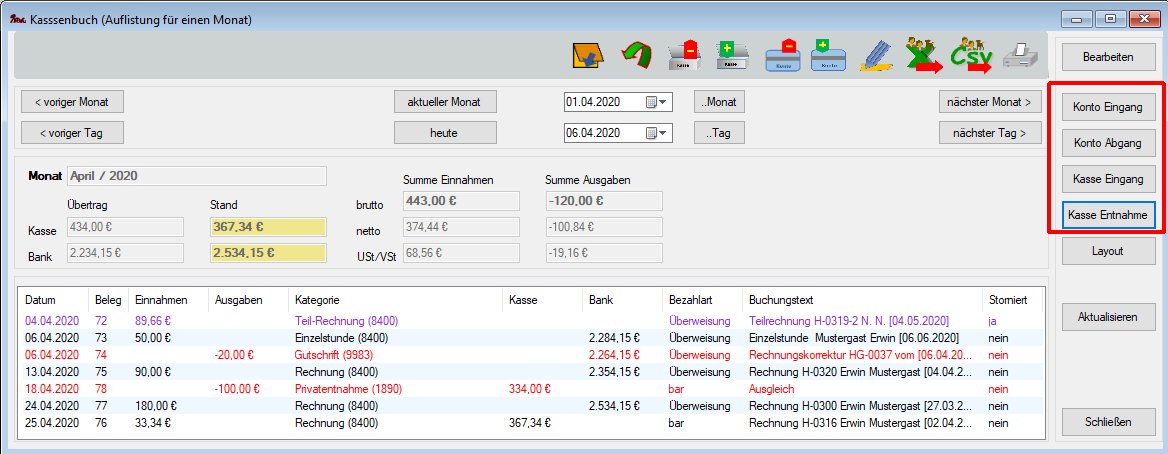Click the cash register withdrawal (minus) icon
1168x454 pixels.
[x=686, y=56]
